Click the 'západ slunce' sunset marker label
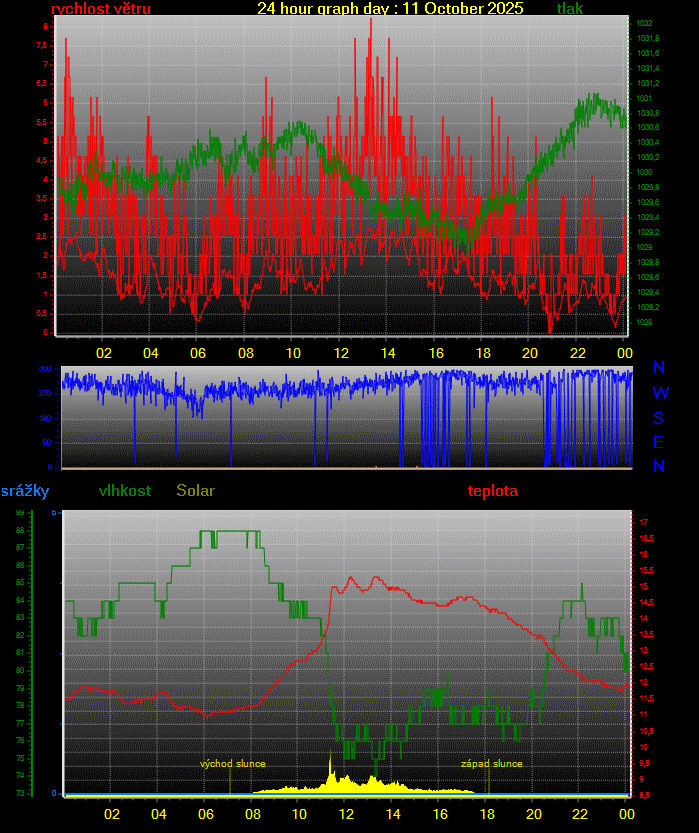699x833 pixels. point(491,764)
